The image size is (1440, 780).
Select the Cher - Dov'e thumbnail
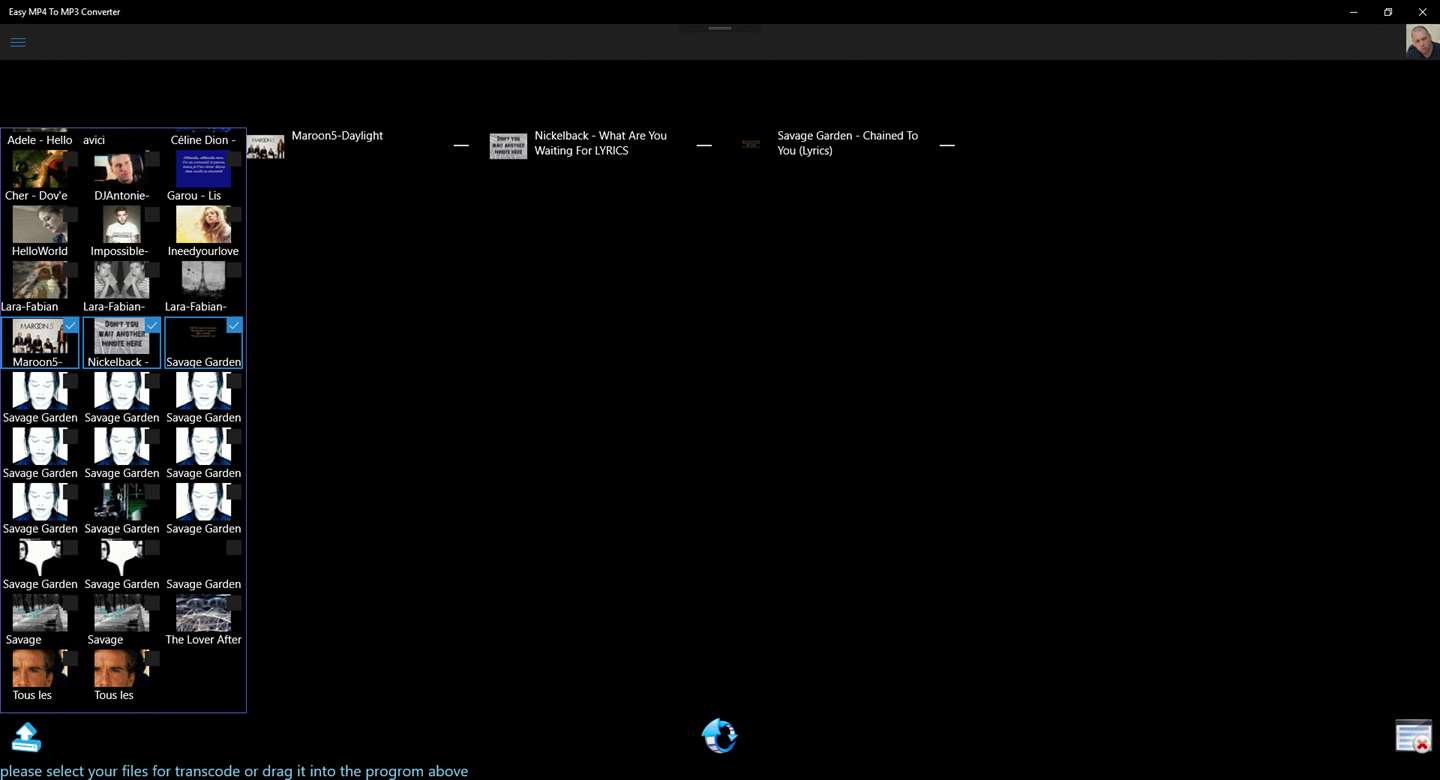[39, 169]
